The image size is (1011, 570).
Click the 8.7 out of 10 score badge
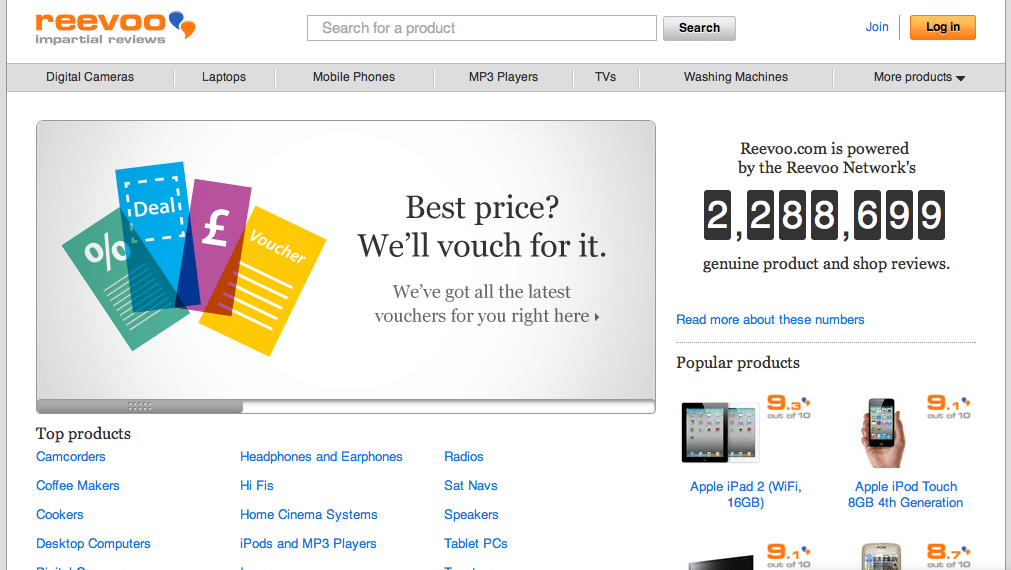coord(948,555)
